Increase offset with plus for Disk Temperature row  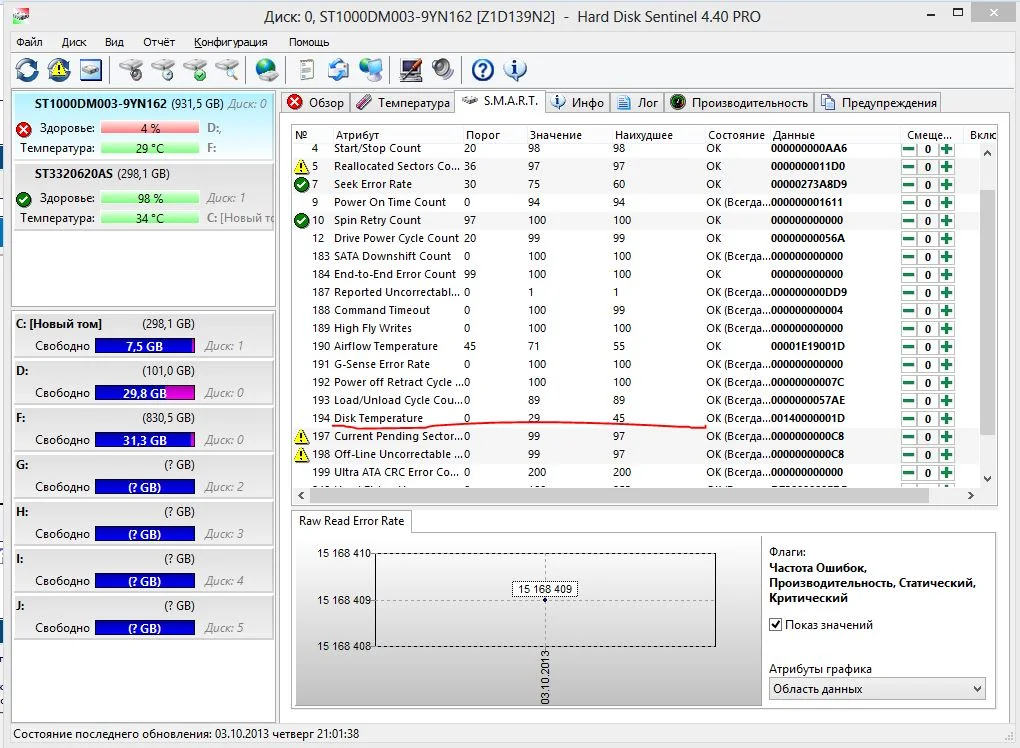click(x=946, y=419)
